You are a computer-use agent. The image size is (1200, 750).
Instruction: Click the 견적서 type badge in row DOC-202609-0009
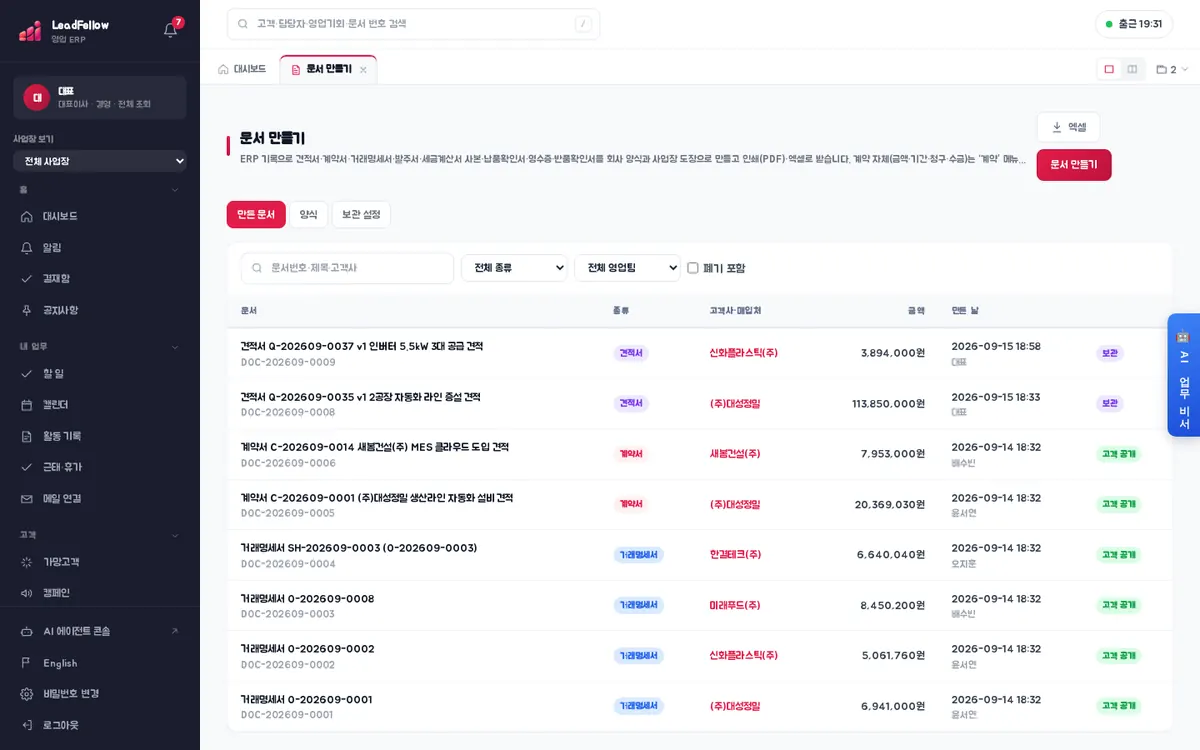click(x=631, y=353)
